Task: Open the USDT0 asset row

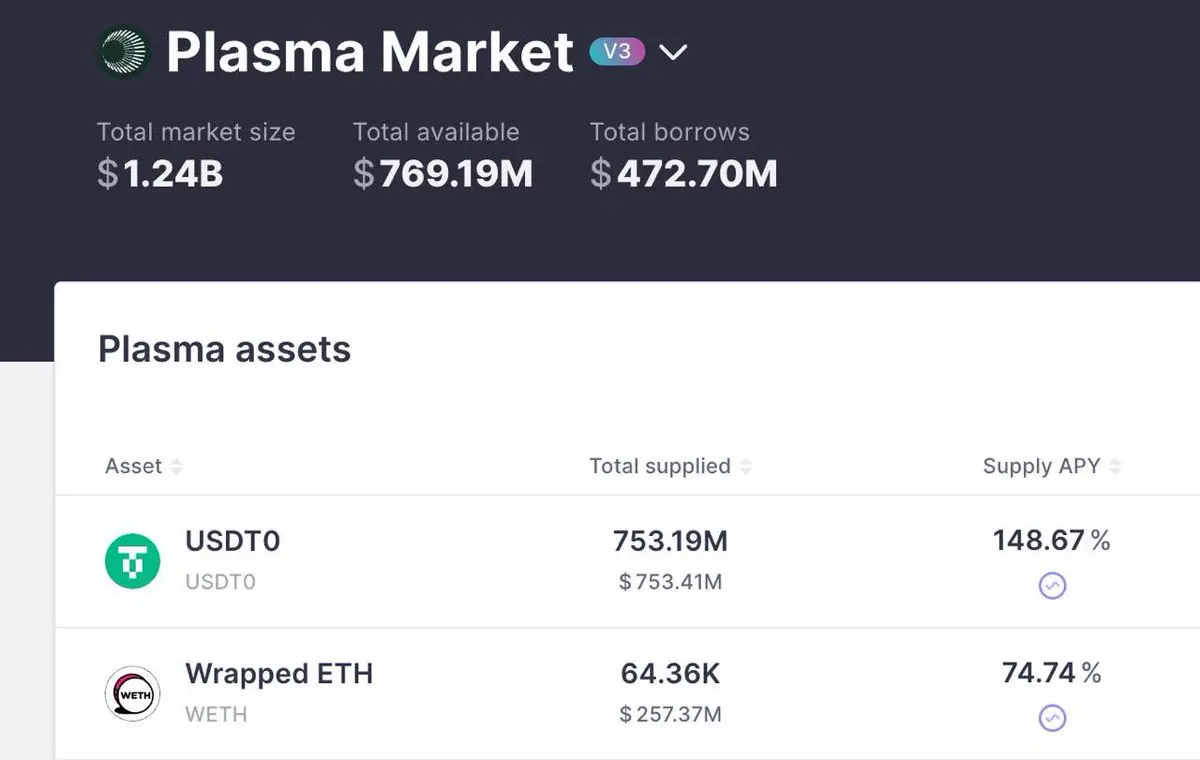Action: click(x=232, y=541)
